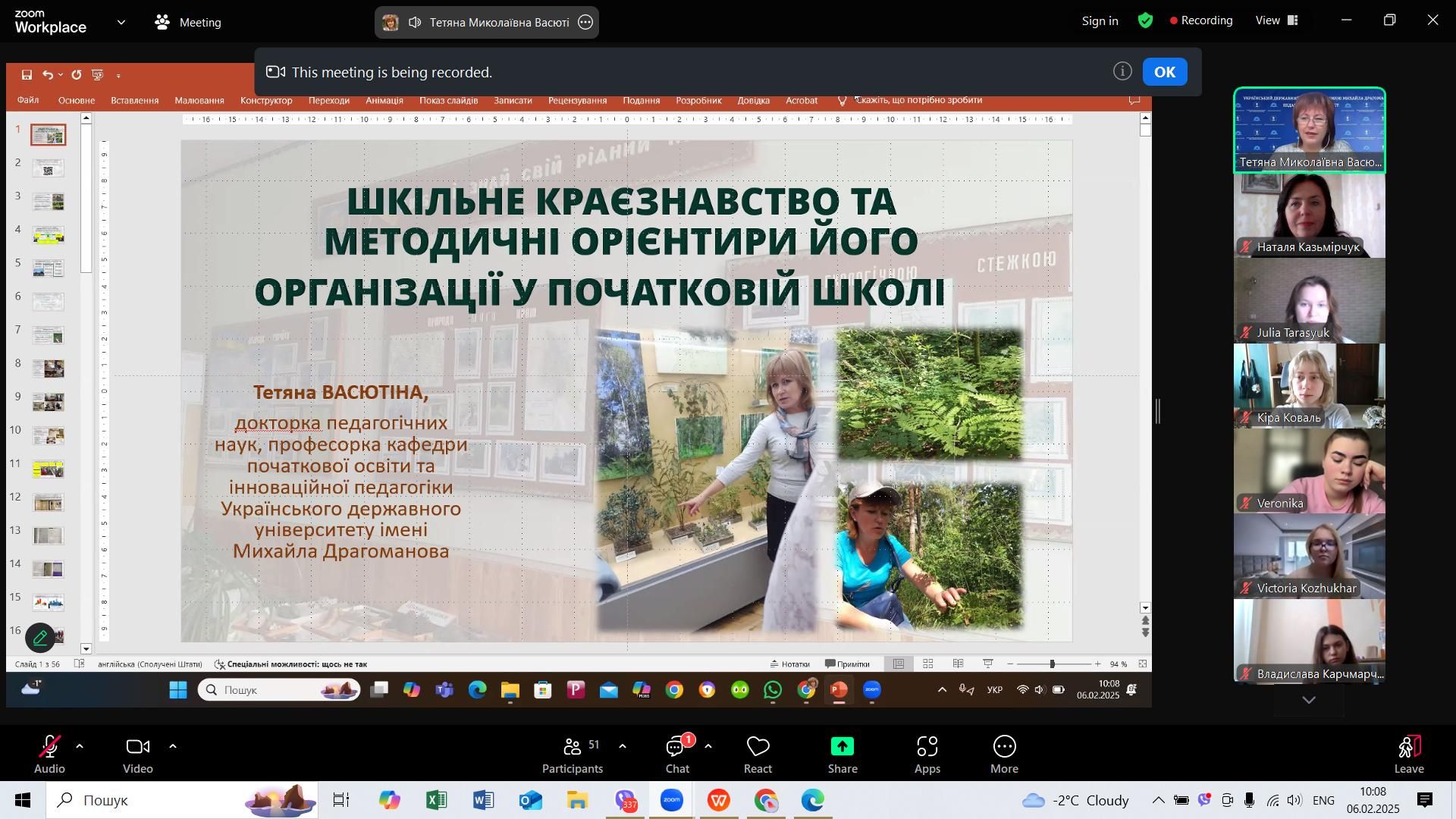The width and height of the screenshot is (1456, 819).
Task: Open the Participants panel
Action: (x=573, y=755)
